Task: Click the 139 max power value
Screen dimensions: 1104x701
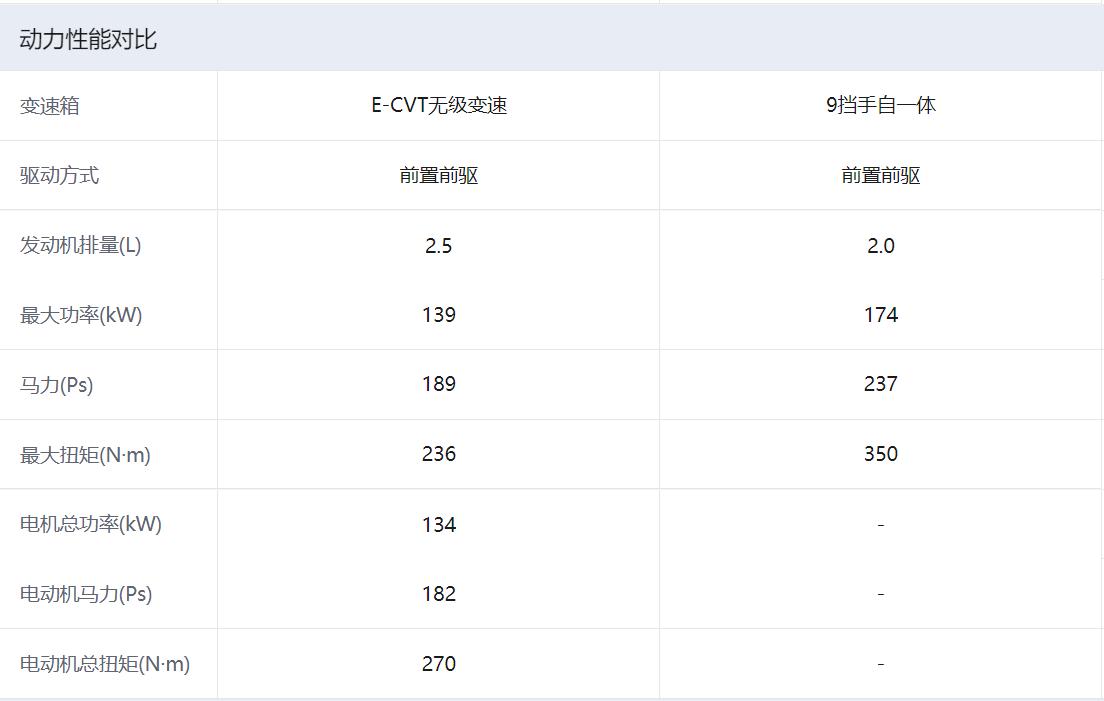Action: point(439,315)
